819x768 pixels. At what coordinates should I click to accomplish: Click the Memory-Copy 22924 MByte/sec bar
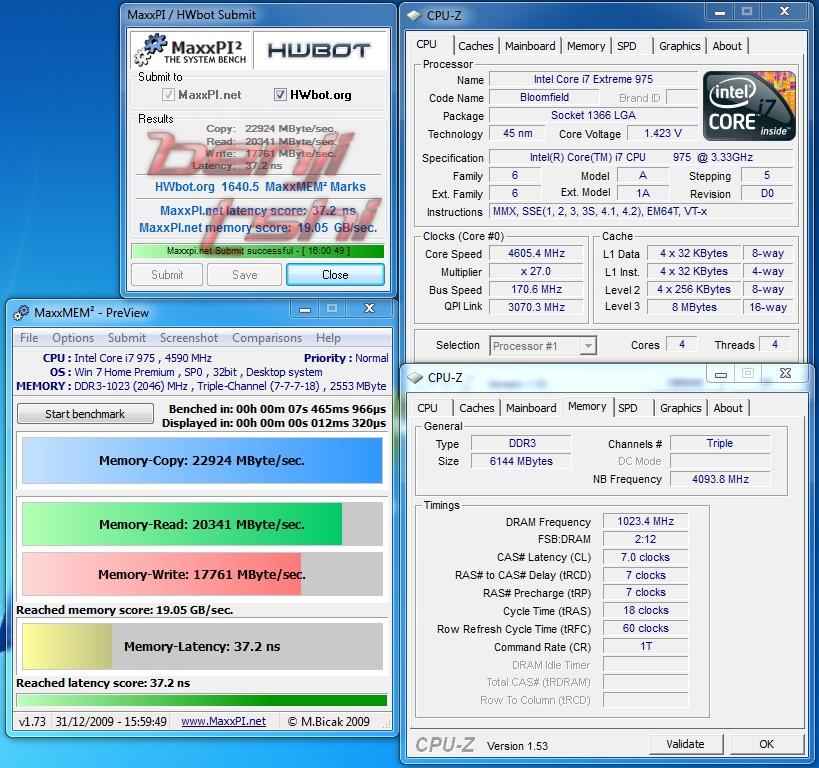[x=202, y=460]
